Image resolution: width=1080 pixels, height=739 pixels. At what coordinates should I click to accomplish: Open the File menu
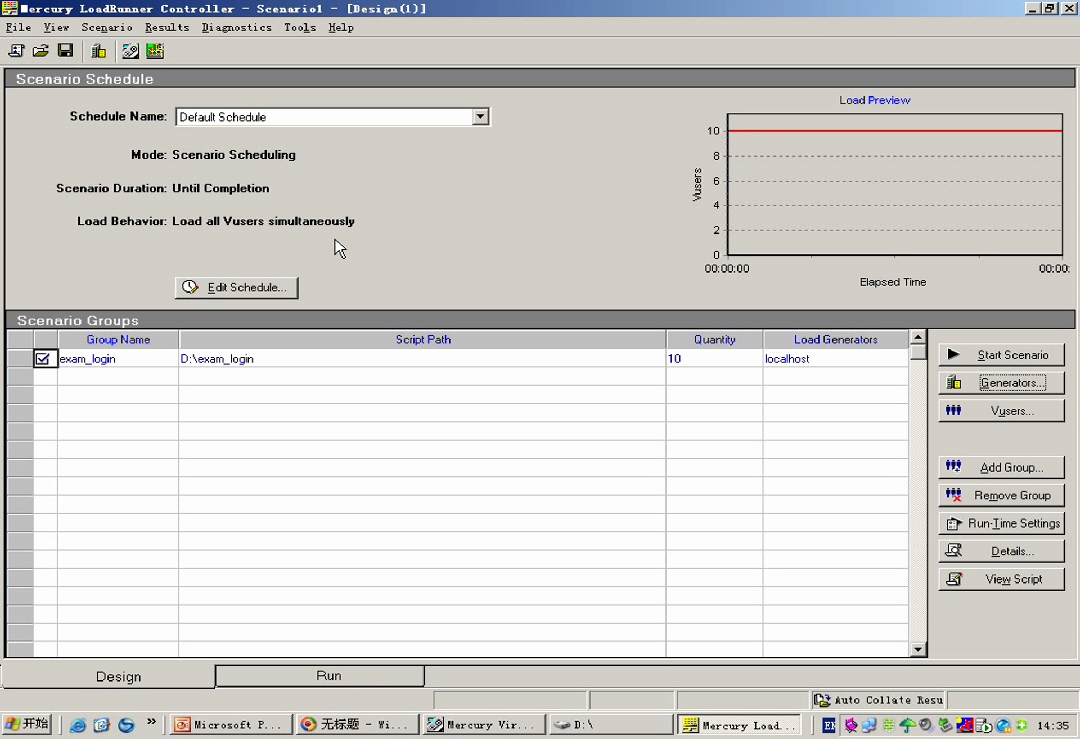click(19, 28)
